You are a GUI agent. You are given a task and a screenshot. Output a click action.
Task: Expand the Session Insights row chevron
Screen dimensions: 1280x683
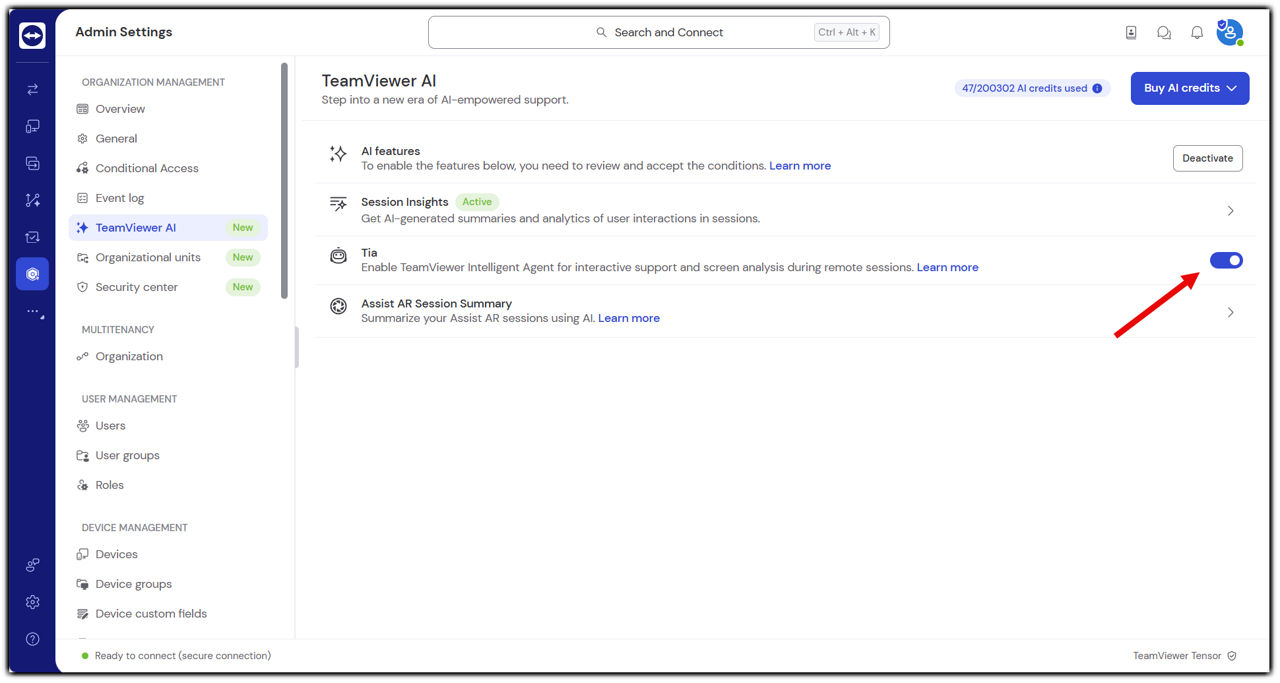[1230, 211]
